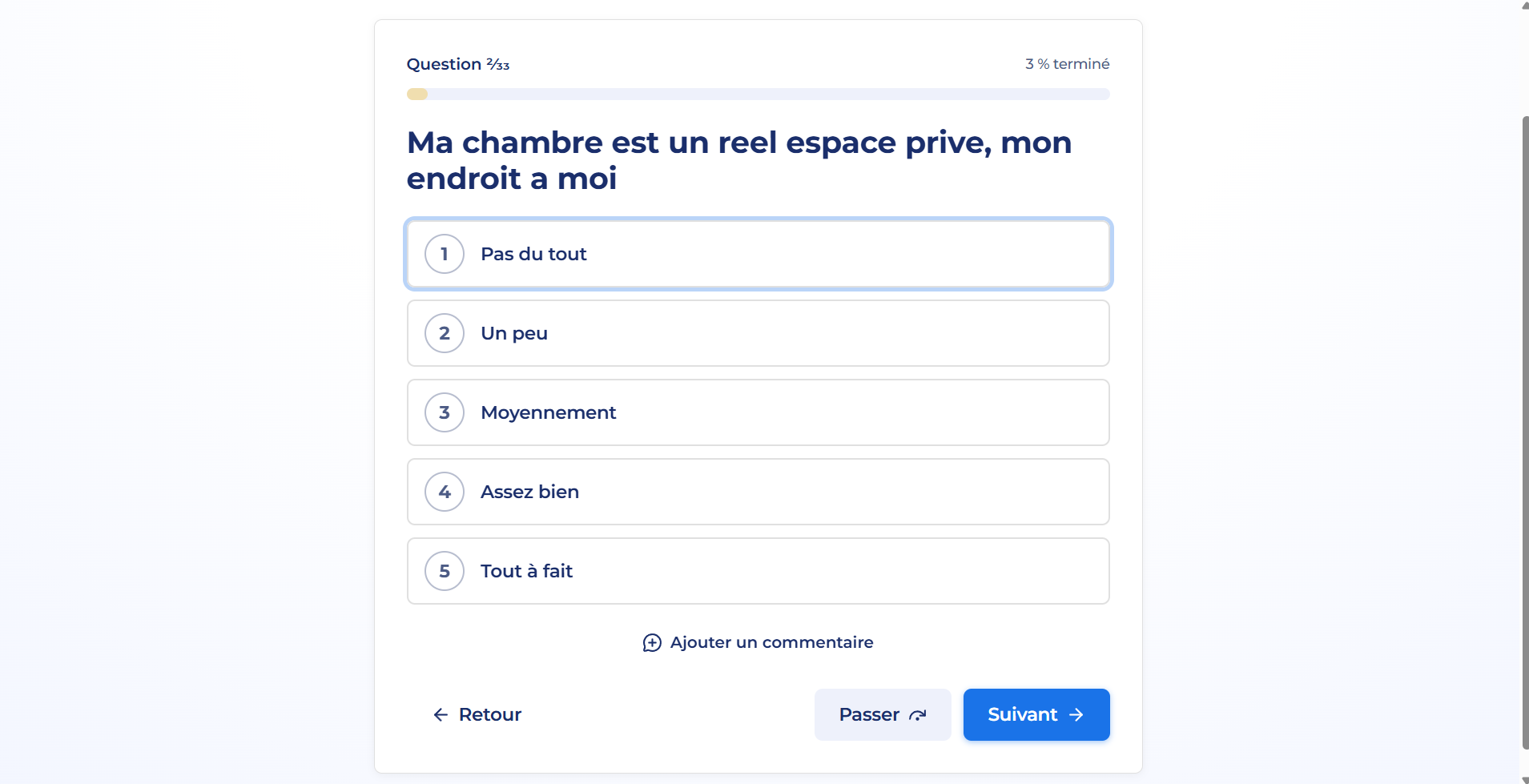Pick the "Assez bien" option
The width and height of the screenshot is (1529, 784).
pyautogui.click(x=757, y=492)
